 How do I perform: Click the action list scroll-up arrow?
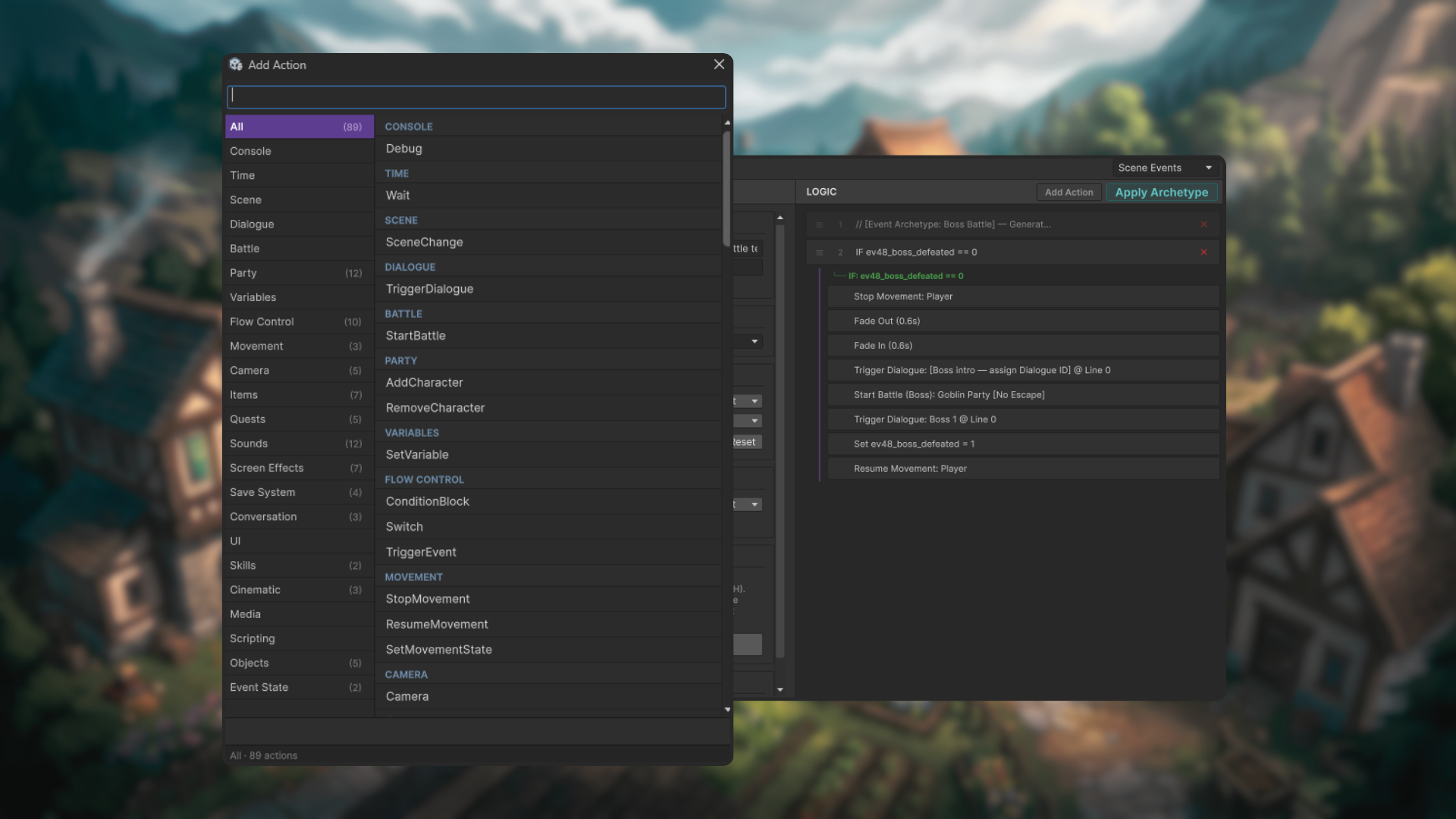(x=727, y=122)
